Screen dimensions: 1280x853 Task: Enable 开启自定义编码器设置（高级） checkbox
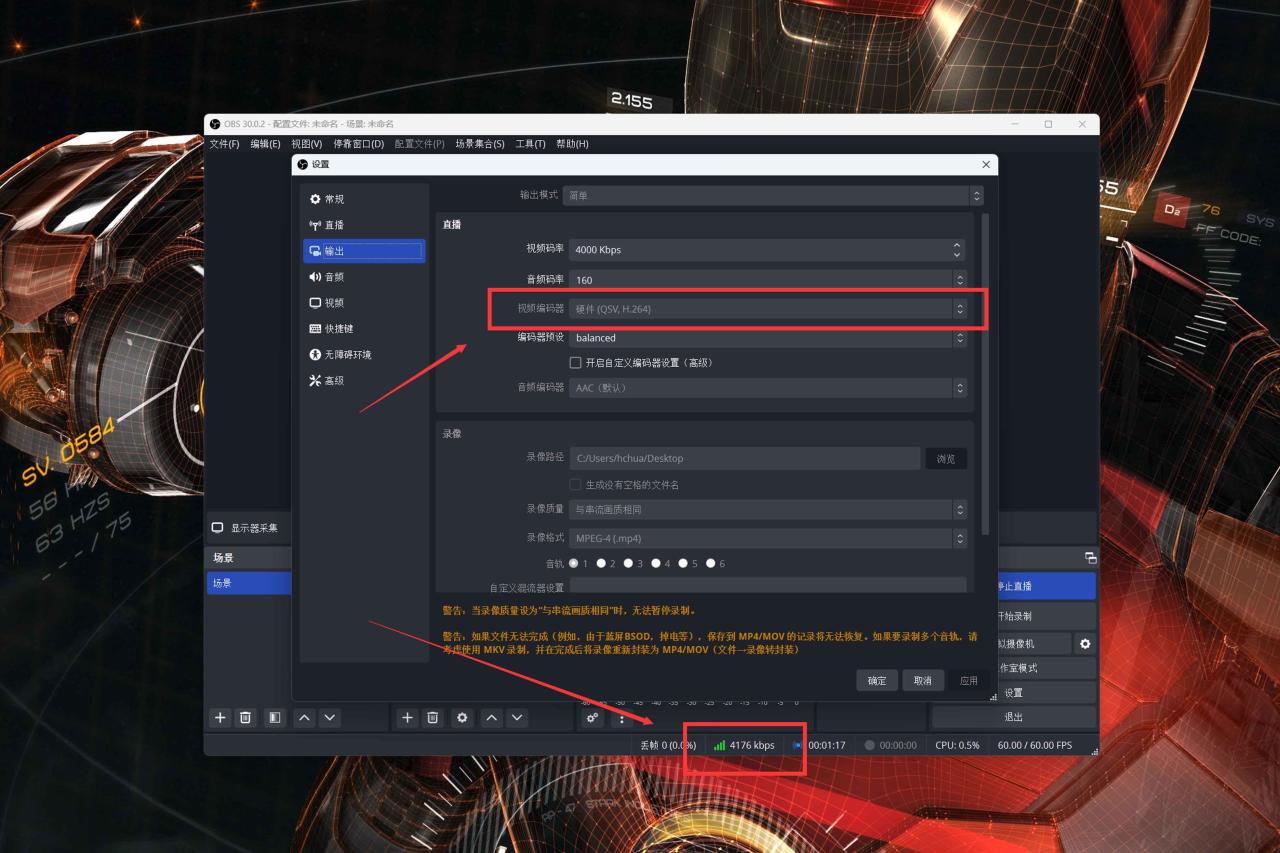tap(575, 363)
